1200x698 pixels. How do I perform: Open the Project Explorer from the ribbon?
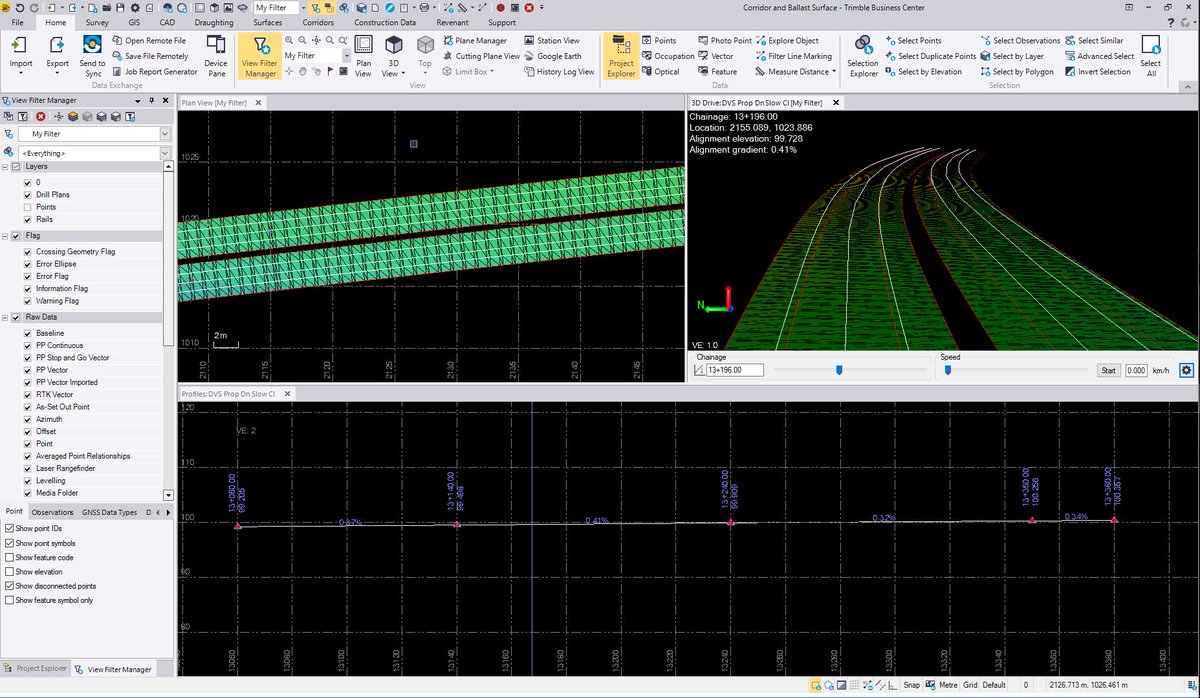(x=621, y=56)
